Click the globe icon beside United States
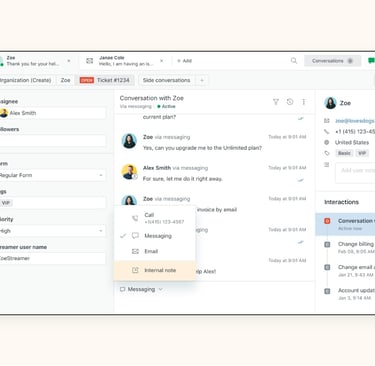 point(327,143)
